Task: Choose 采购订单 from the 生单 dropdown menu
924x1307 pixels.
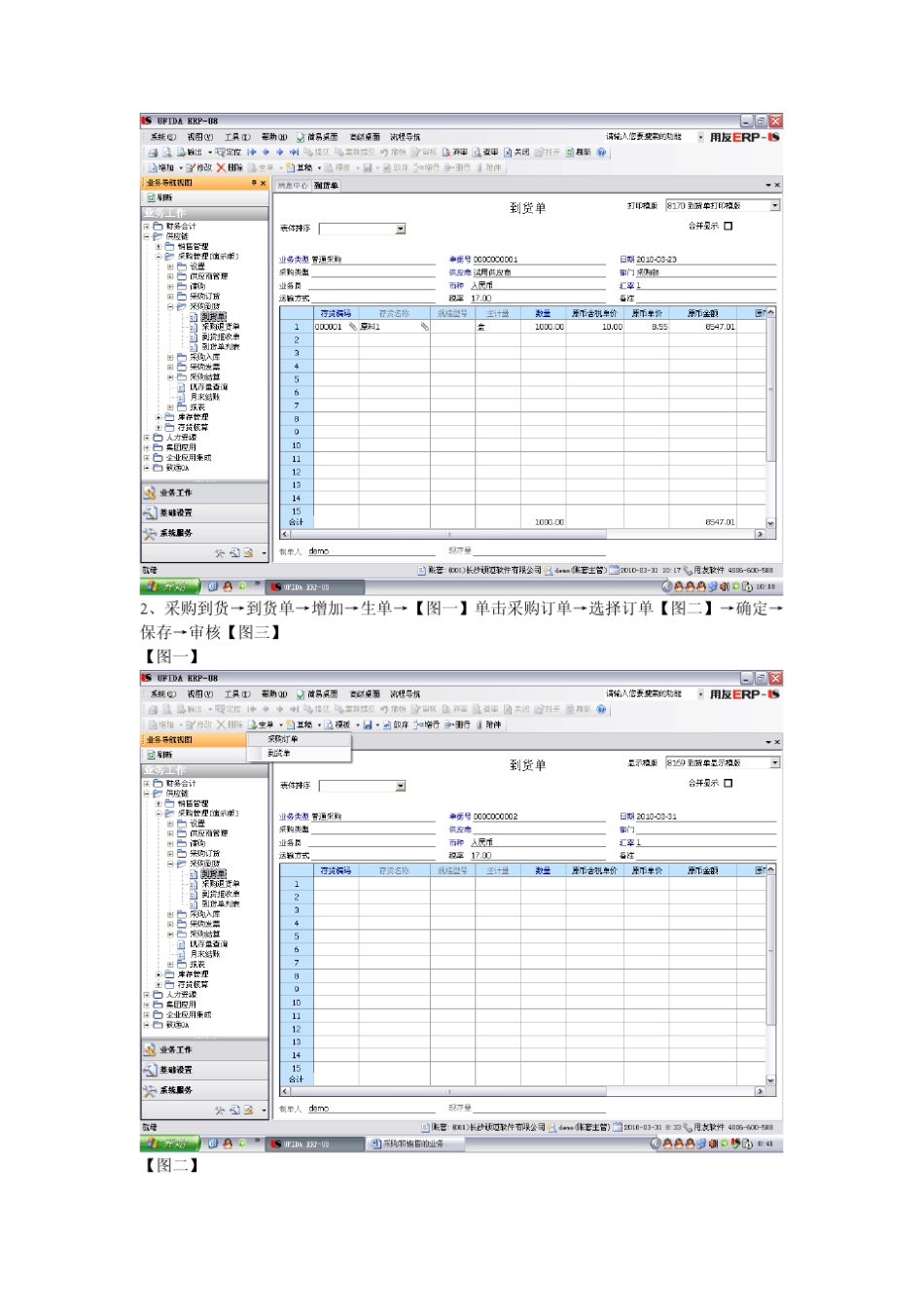Action: (282, 739)
